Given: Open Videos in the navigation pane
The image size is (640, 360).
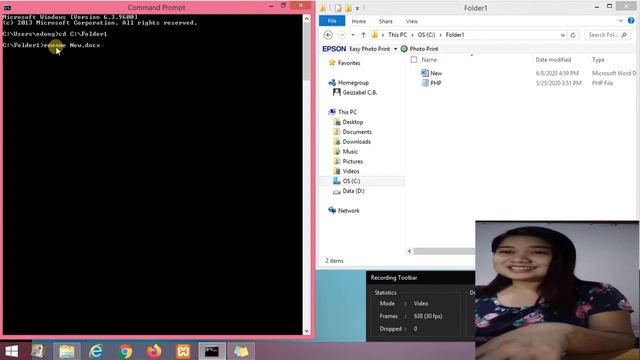Looking at the screenshot, I should pyautogui.click(x=346, y=171).
